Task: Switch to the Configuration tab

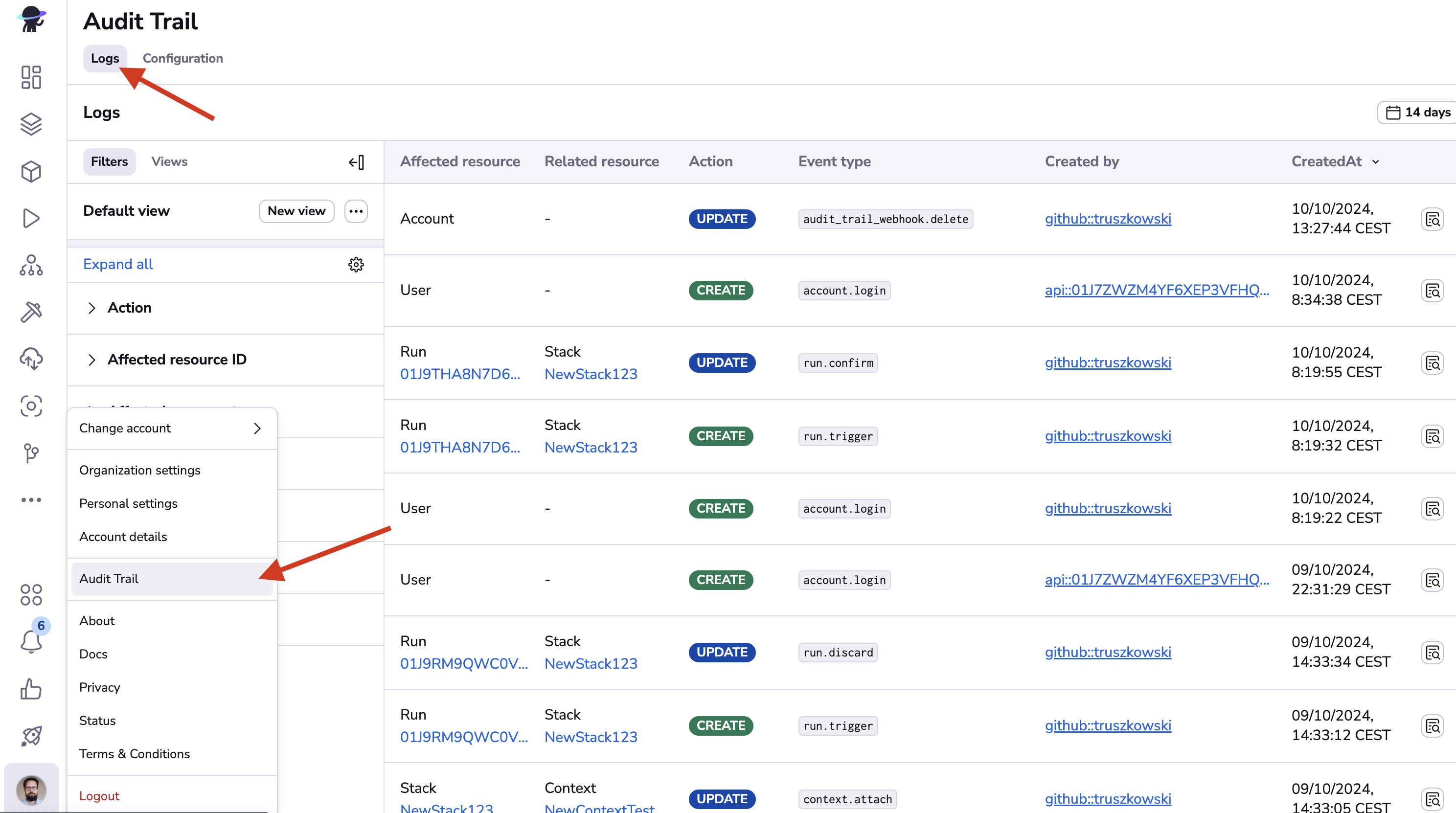Action: pyautogui.click(x=182, y=58)
